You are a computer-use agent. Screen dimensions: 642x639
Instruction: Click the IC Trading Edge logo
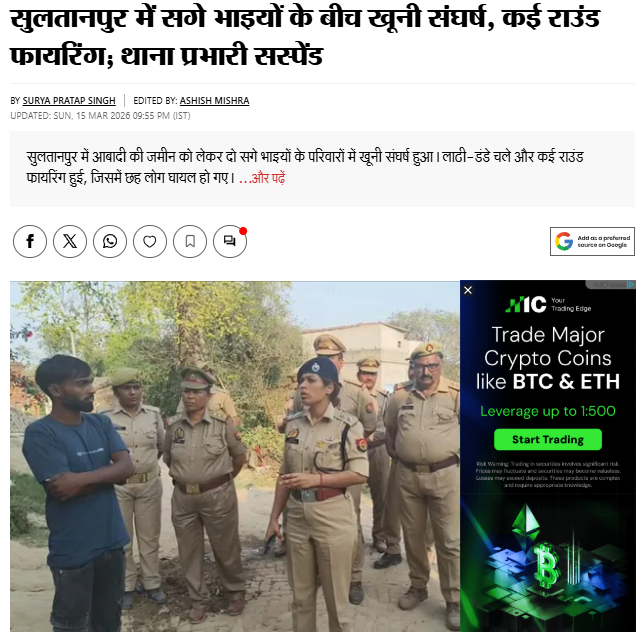pos(547,304)
